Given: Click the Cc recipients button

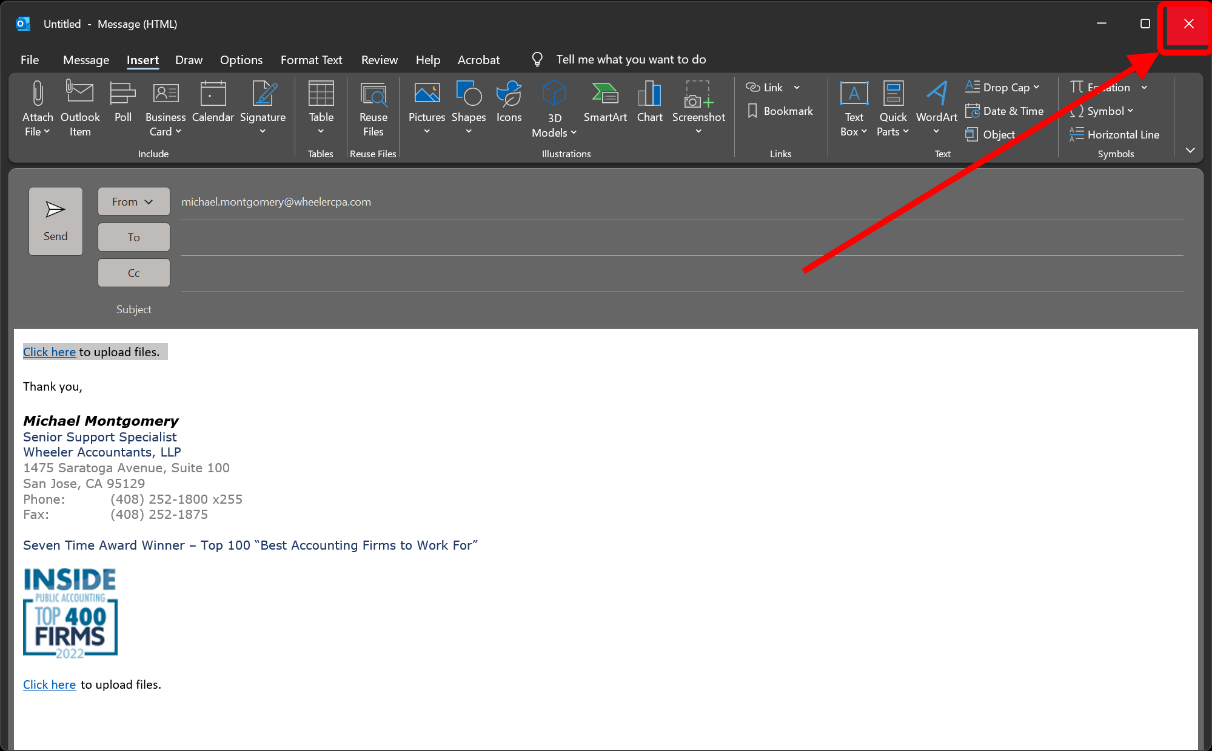Looking at the screenshot, I should (133, 273).
